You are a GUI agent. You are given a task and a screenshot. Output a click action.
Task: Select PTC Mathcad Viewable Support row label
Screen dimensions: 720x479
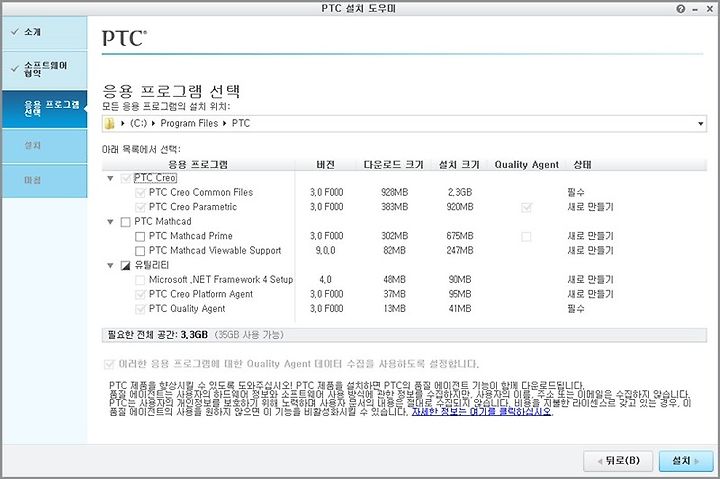click(x=215, y=251)
